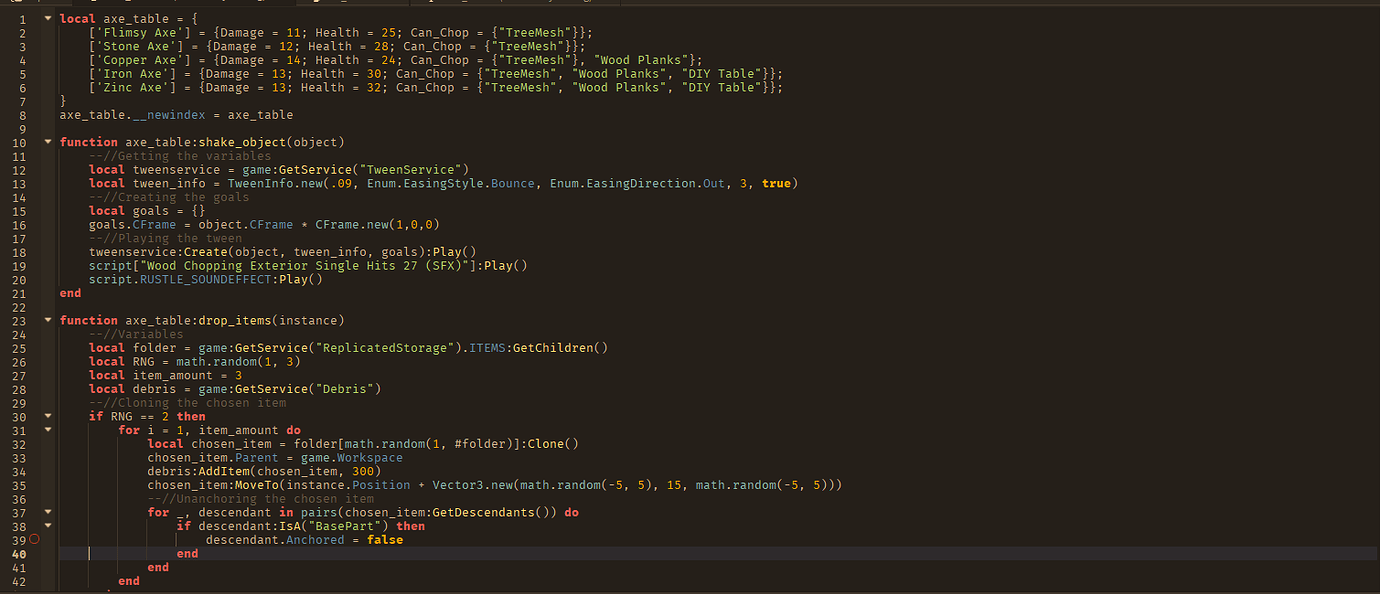This screenshot has height=594, width=1380.
Task: Collapse the axe_table definition on line 1
Action: (47, 18)
